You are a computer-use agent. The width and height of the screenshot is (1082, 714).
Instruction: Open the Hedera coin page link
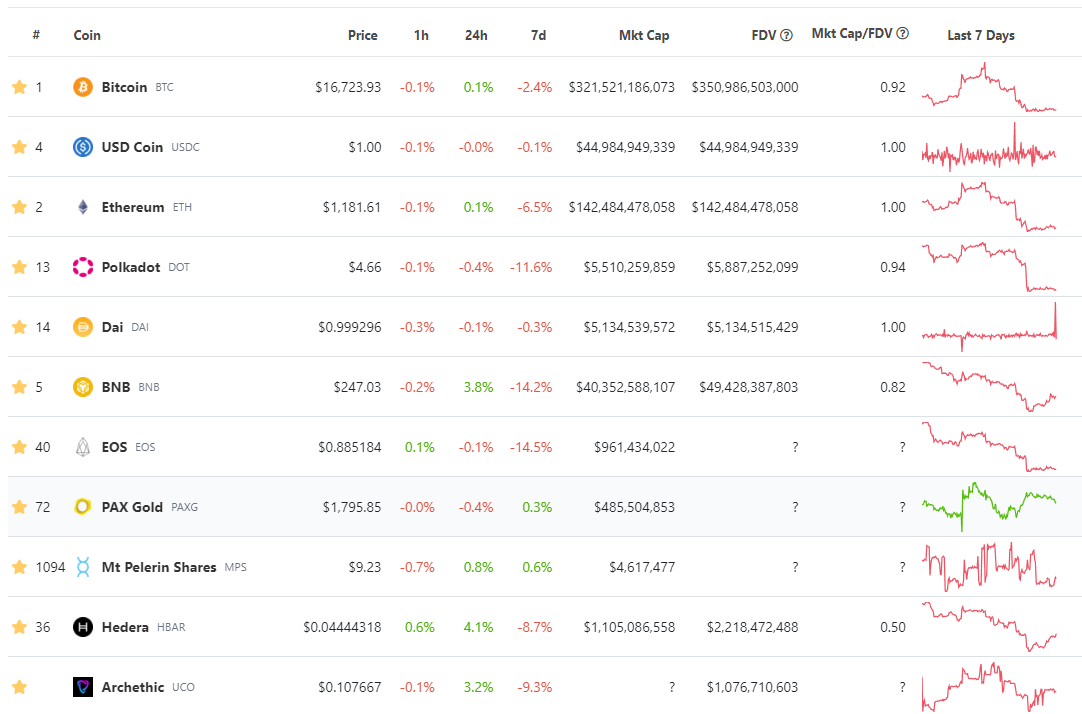pos(125,627)
